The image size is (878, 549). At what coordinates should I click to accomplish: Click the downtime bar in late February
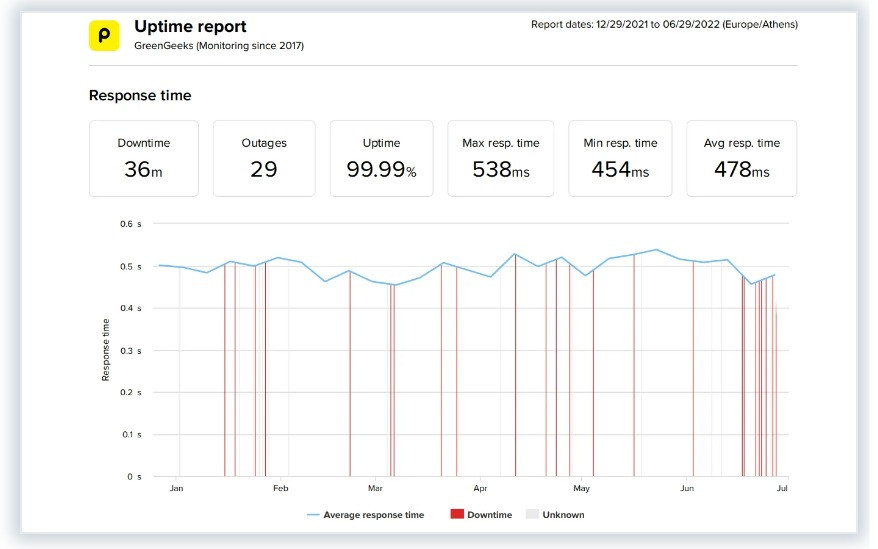(x=350, y=374)
